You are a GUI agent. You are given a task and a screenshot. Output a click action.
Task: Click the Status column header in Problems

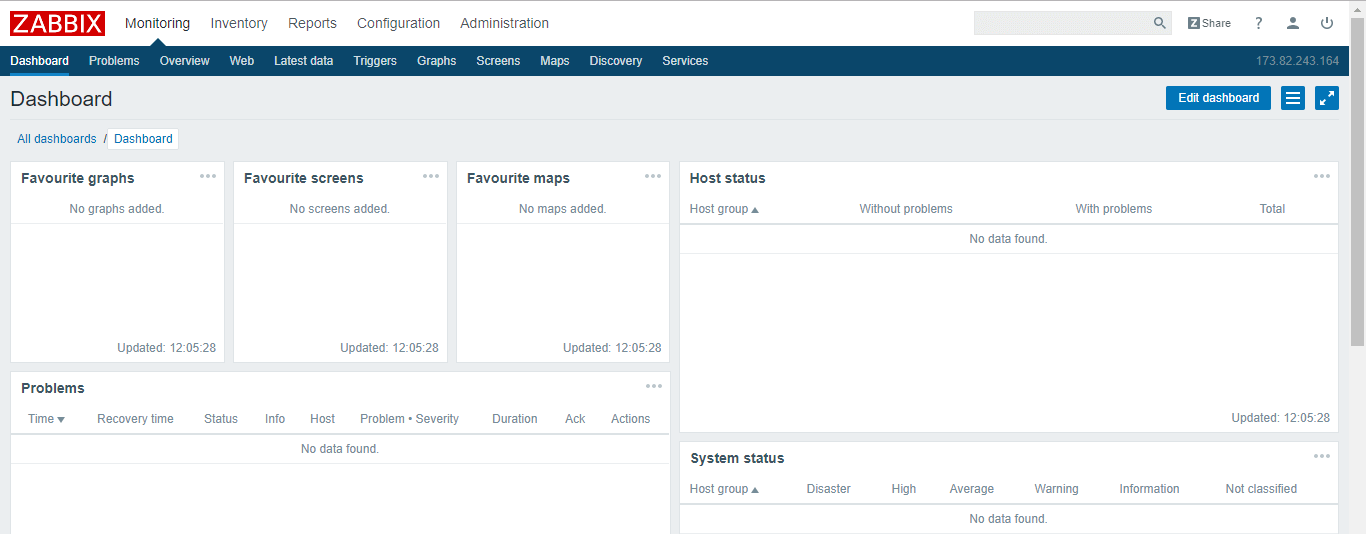click(x=221, y=419)
